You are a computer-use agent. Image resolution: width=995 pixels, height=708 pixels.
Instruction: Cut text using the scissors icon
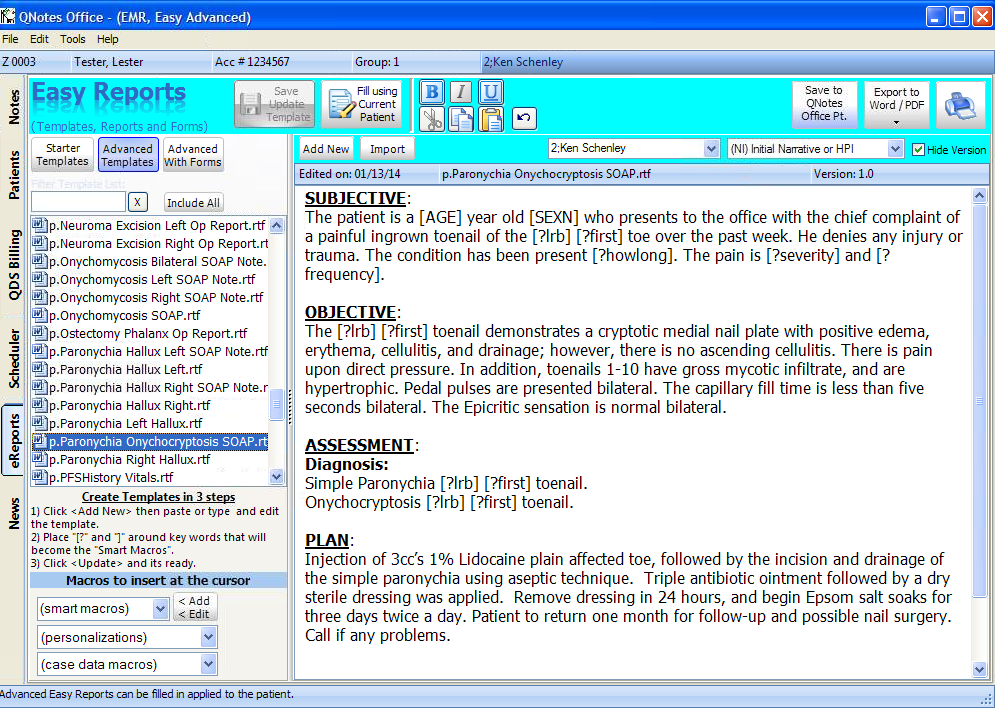coord(430,118)
